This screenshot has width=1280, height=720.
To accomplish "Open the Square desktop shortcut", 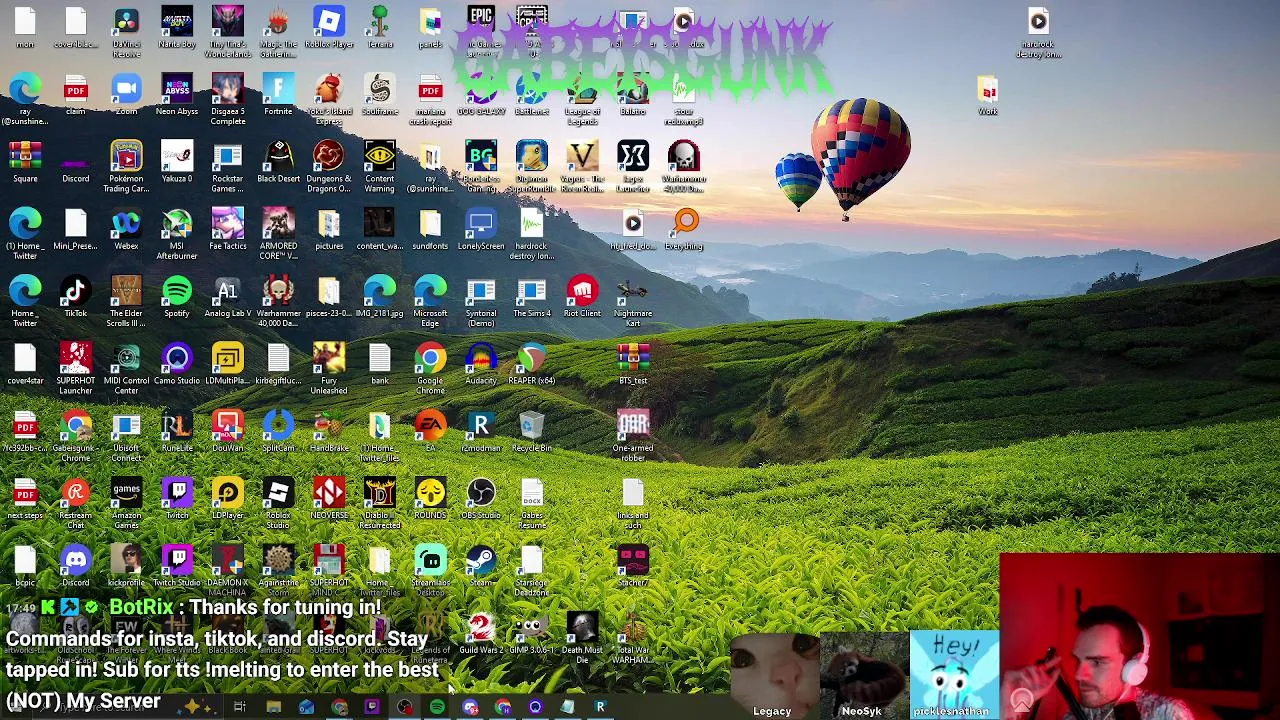I will point(25,162).
